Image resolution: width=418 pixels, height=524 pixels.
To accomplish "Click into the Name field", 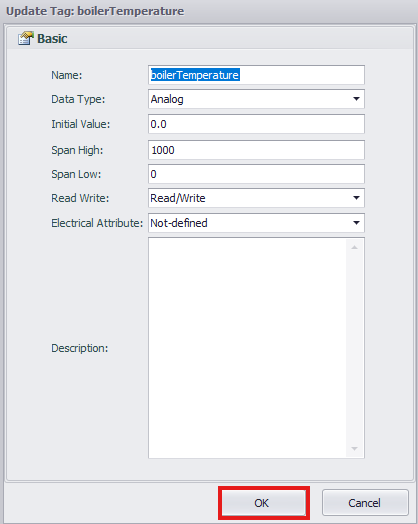I will coord(256,75).
